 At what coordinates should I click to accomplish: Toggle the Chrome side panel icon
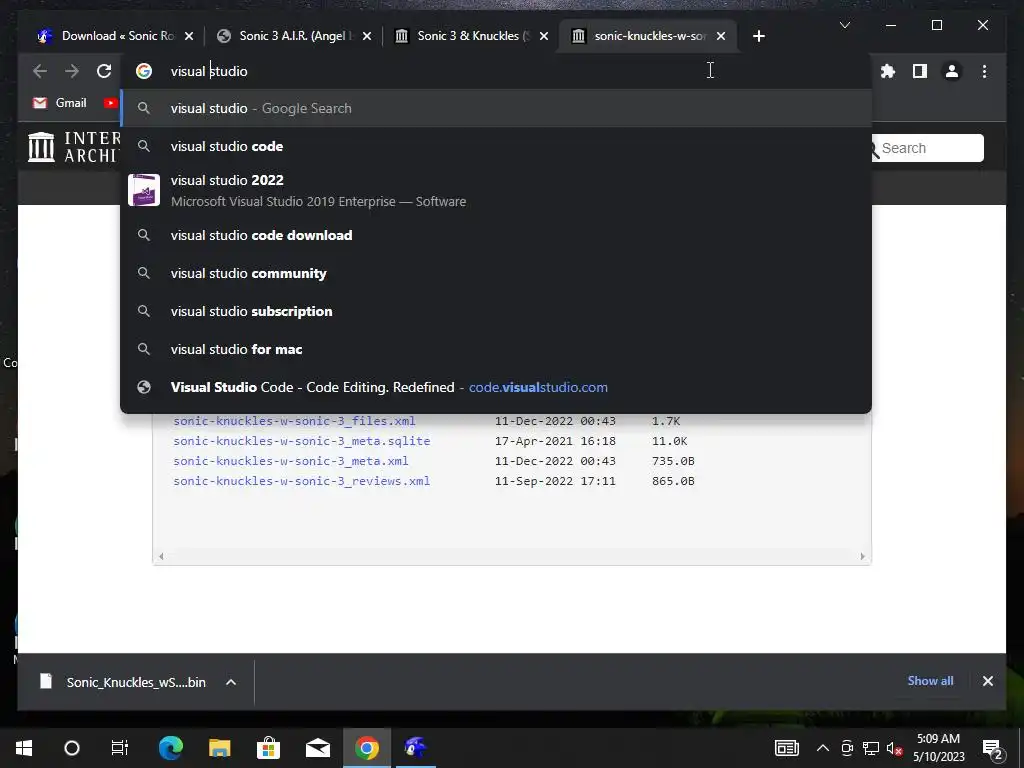(x=920, y=71)
